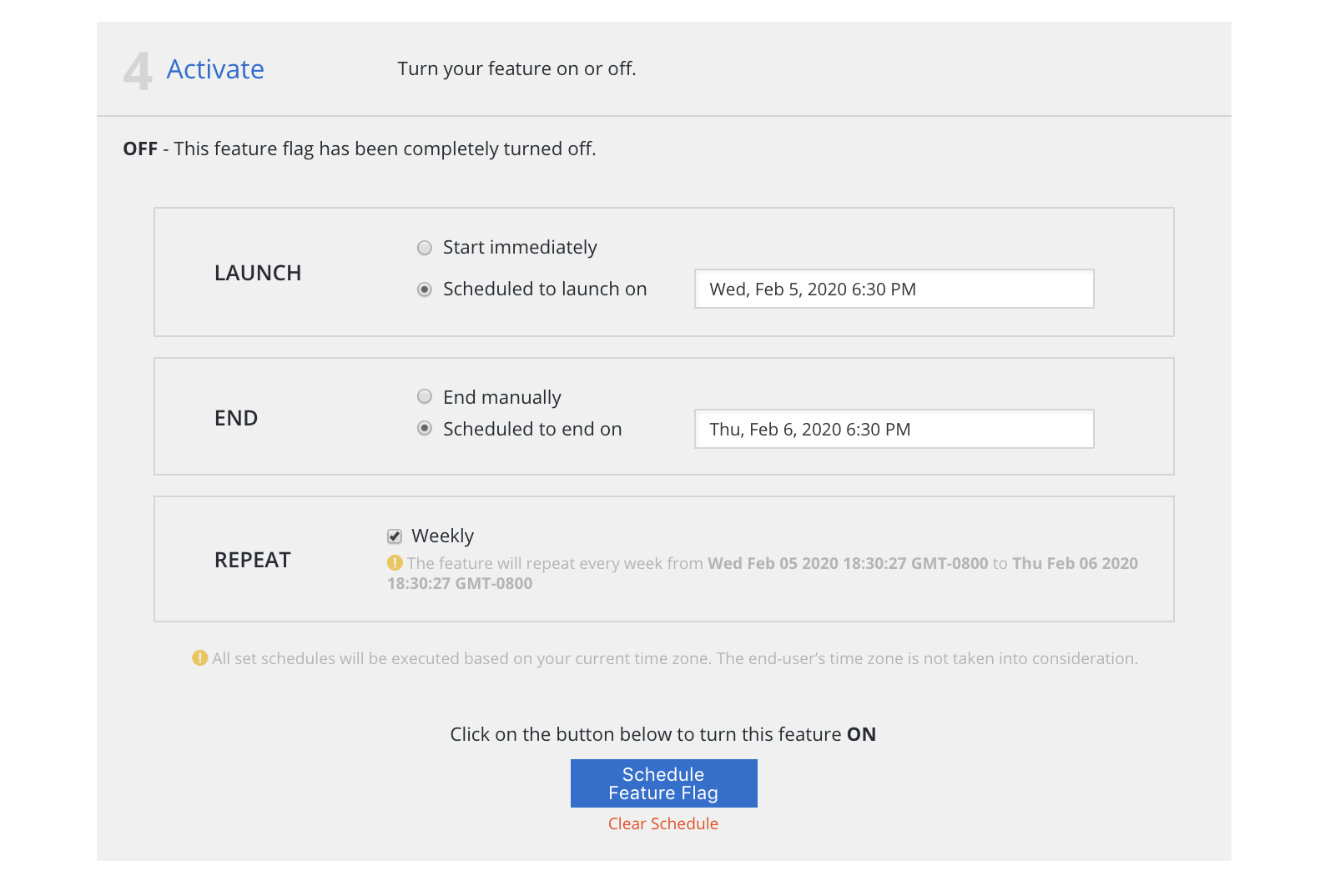1335x896 pixels.
Task: Click the time zone notice warning icon
Action: 200,658
